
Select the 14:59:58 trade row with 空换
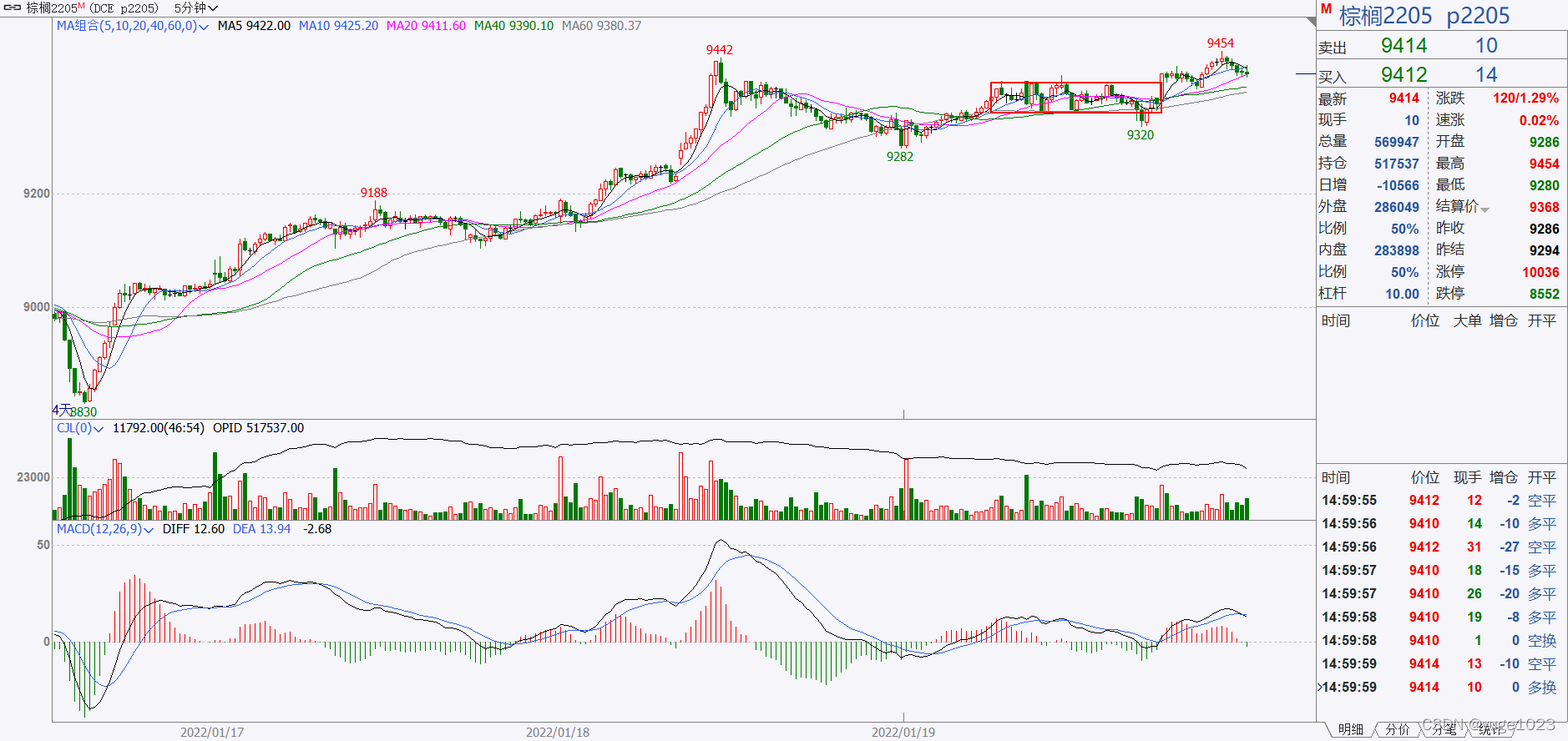[1441, 641]
